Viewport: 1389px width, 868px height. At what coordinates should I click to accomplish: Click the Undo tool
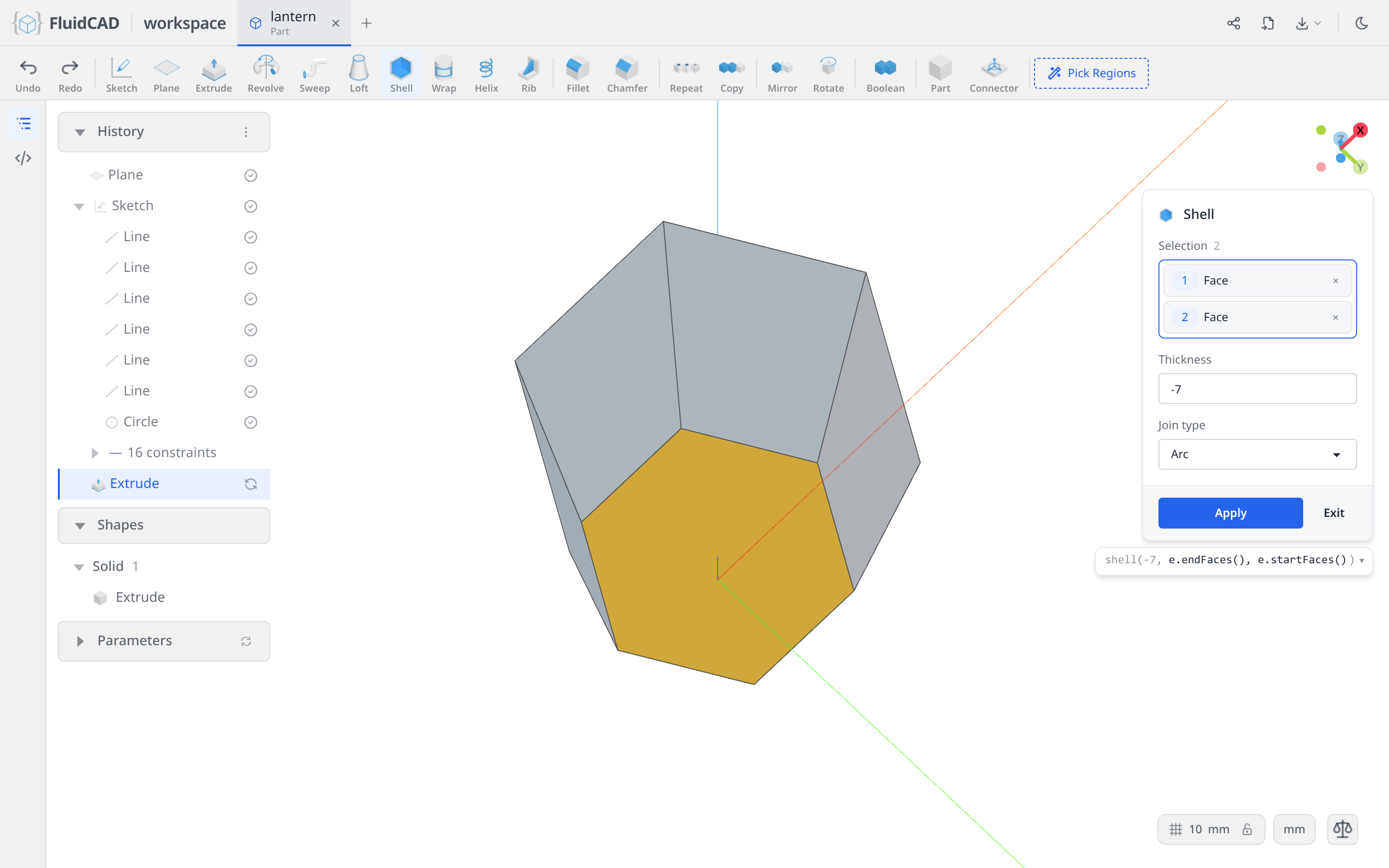28,75
